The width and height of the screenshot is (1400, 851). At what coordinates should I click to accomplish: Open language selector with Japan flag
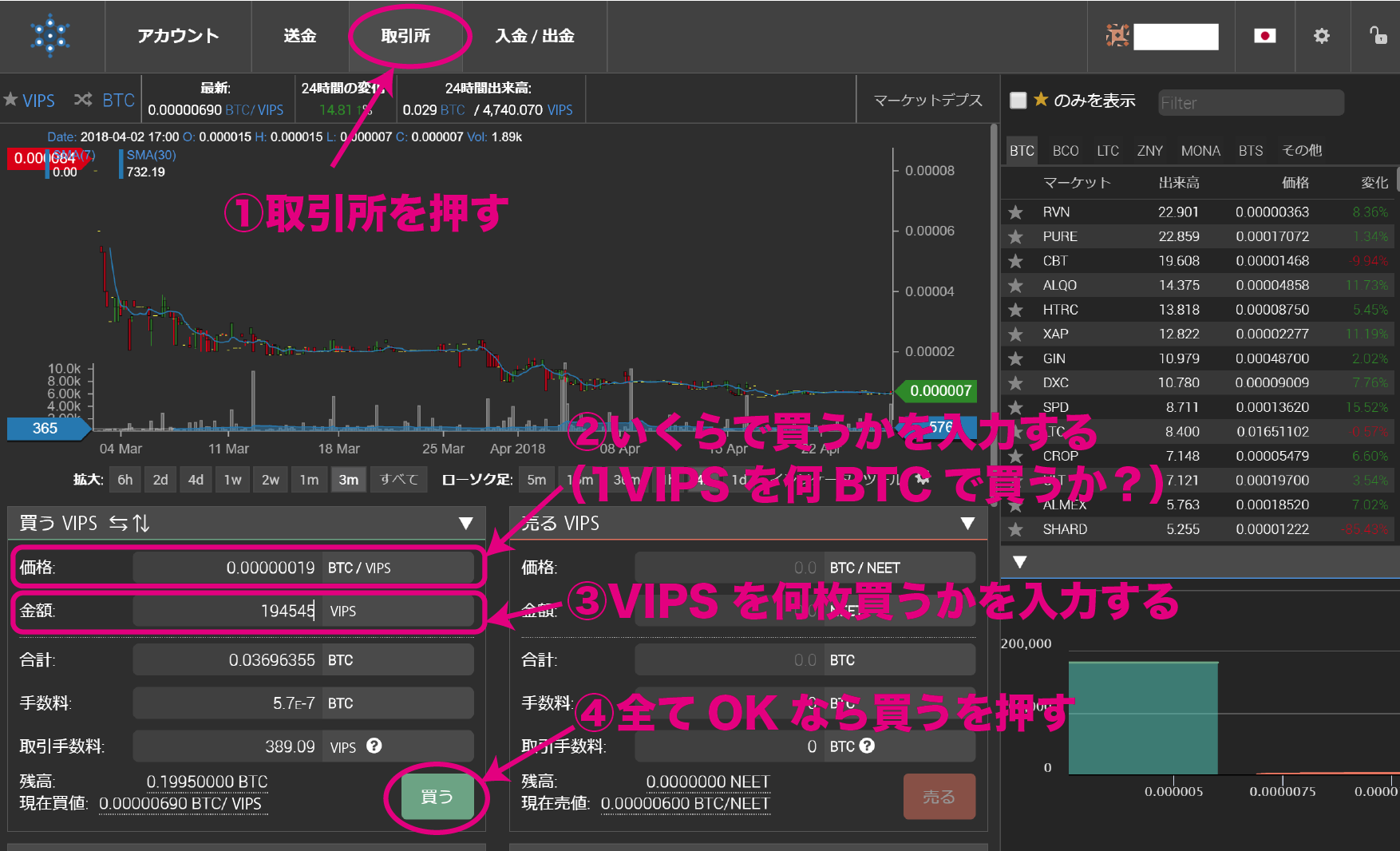pos(1264,36)
